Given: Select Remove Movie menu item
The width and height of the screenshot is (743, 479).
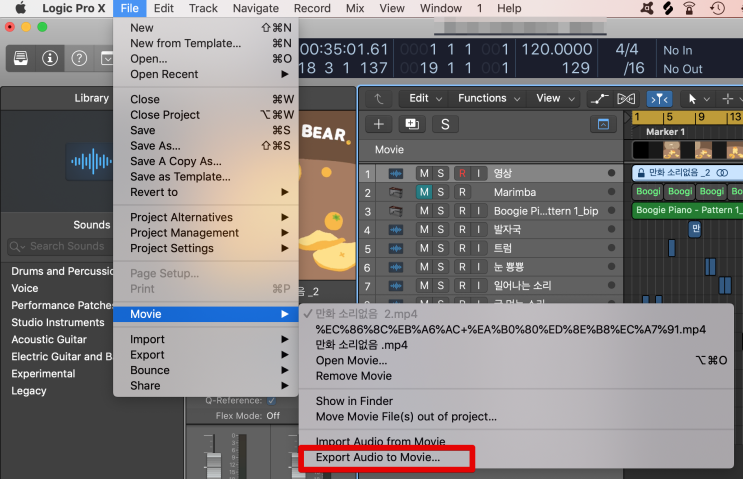Looking at the screenshot, I should click(x=516, y=376).
